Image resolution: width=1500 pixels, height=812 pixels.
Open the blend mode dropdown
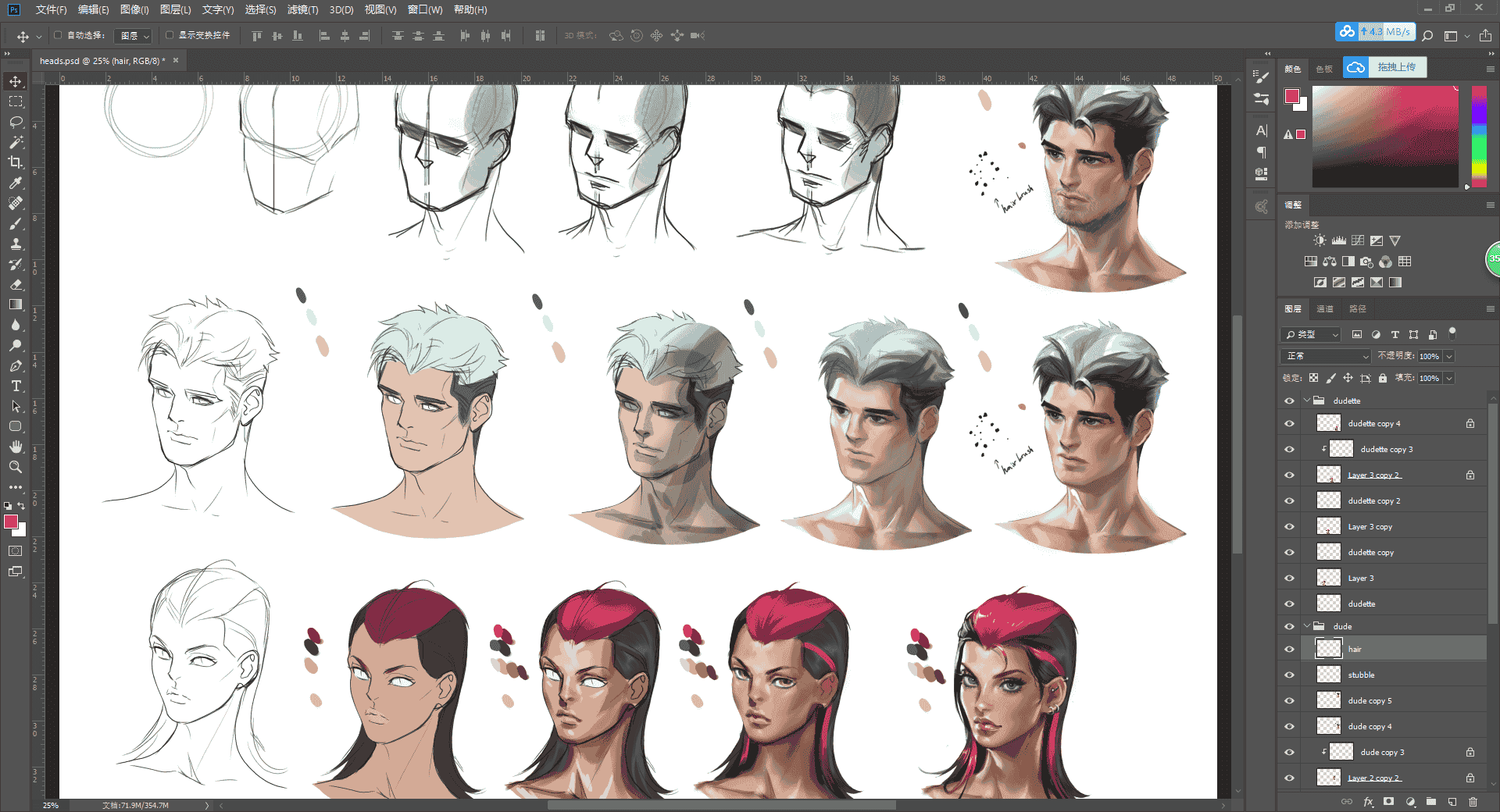coord(1327,356)
